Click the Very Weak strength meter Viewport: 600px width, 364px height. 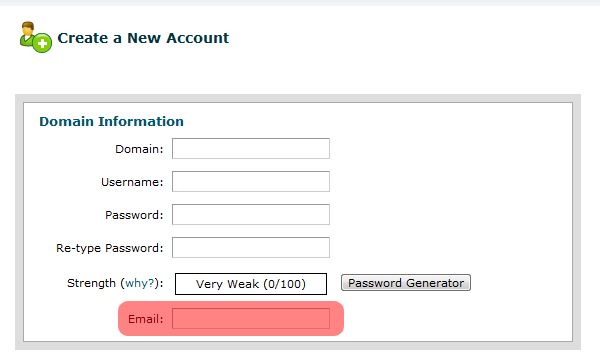[251, 284]
